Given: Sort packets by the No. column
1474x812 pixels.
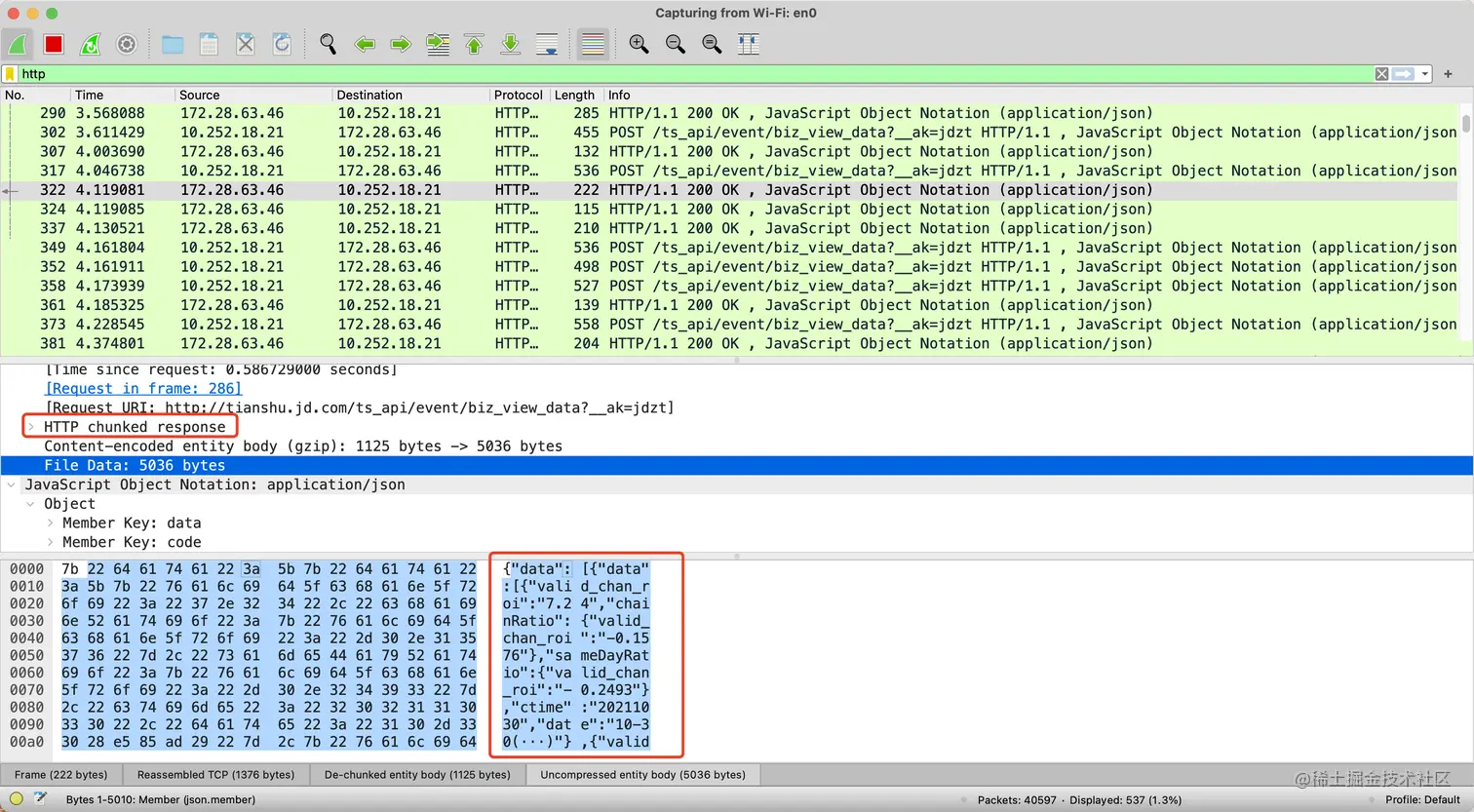Looking at the screenshot, I should 35,95.
